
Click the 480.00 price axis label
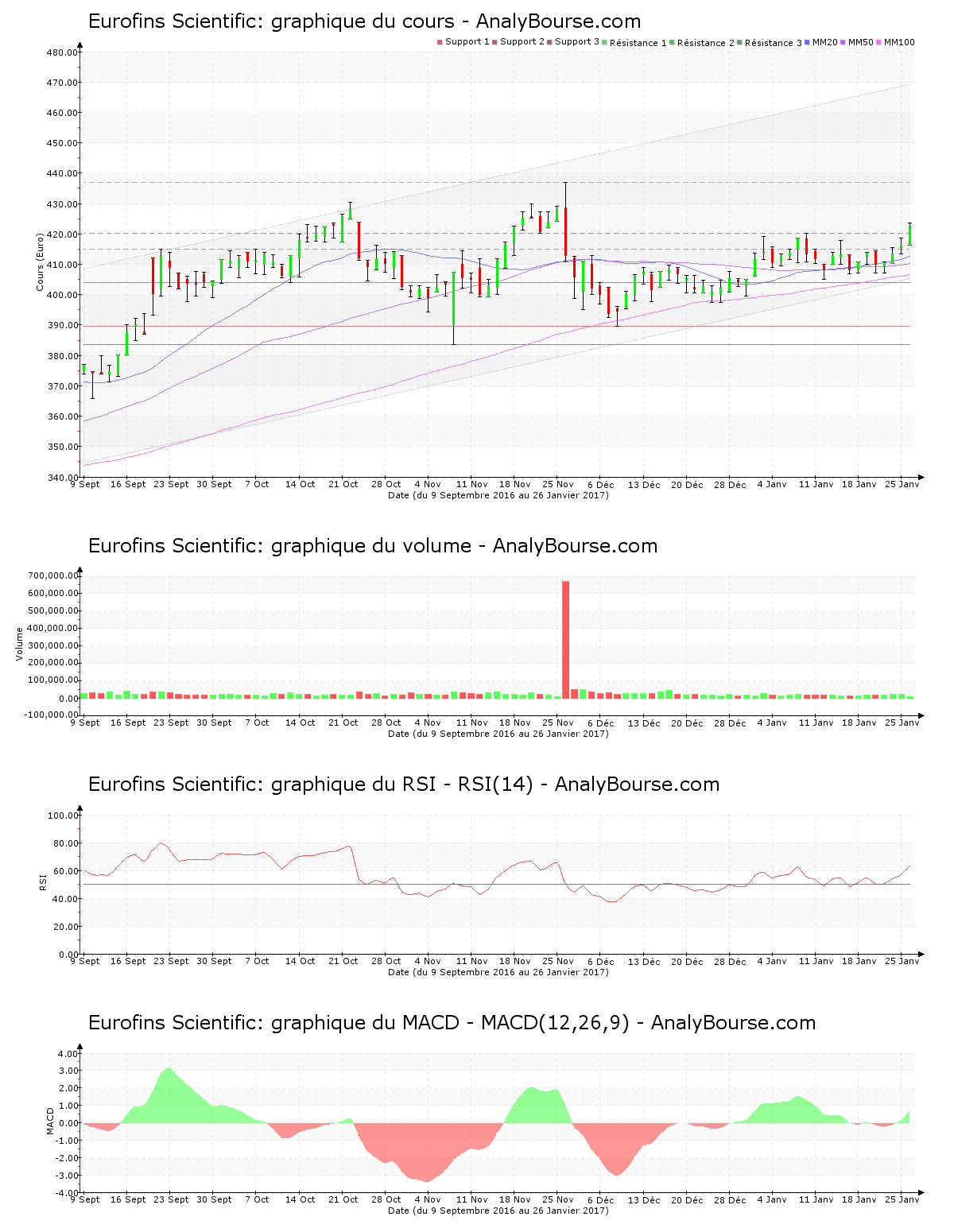pyautogui.click(x=62, y=52)
